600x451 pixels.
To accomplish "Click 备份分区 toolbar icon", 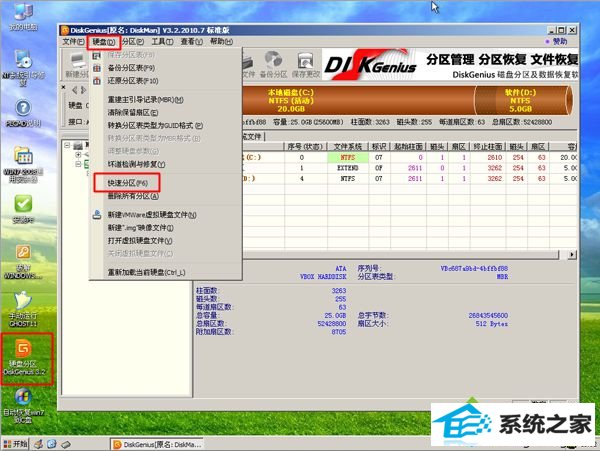I will [x=273, y=65].
